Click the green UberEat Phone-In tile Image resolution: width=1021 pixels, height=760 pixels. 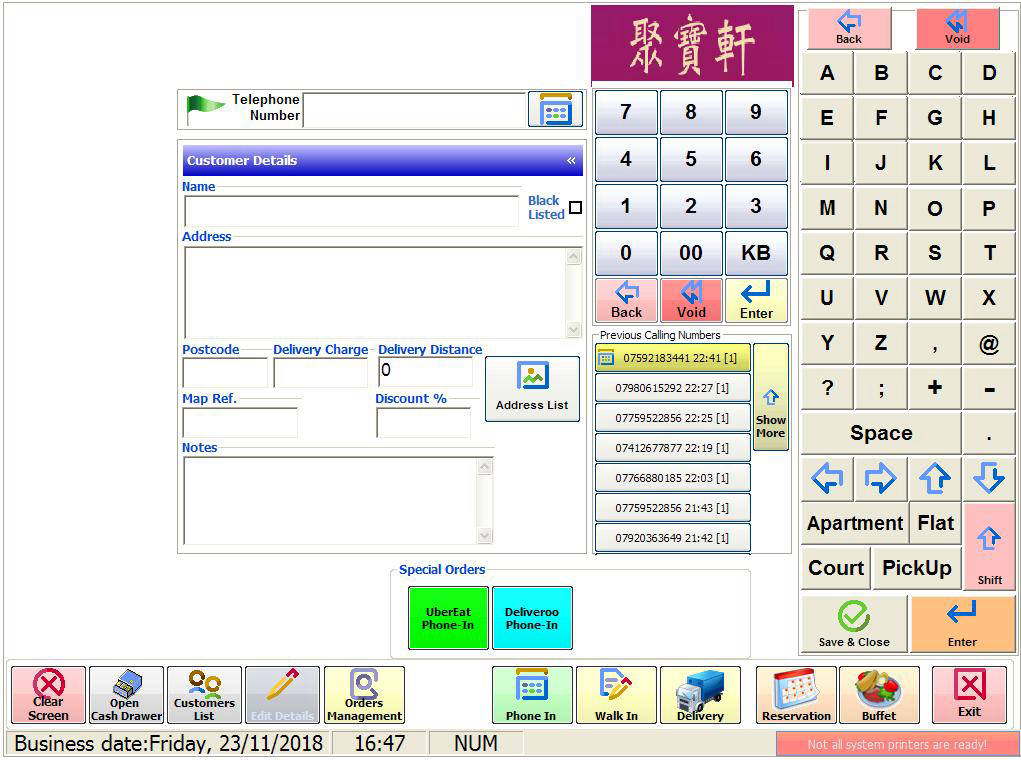pyautogui.click(x=448, y=618)
